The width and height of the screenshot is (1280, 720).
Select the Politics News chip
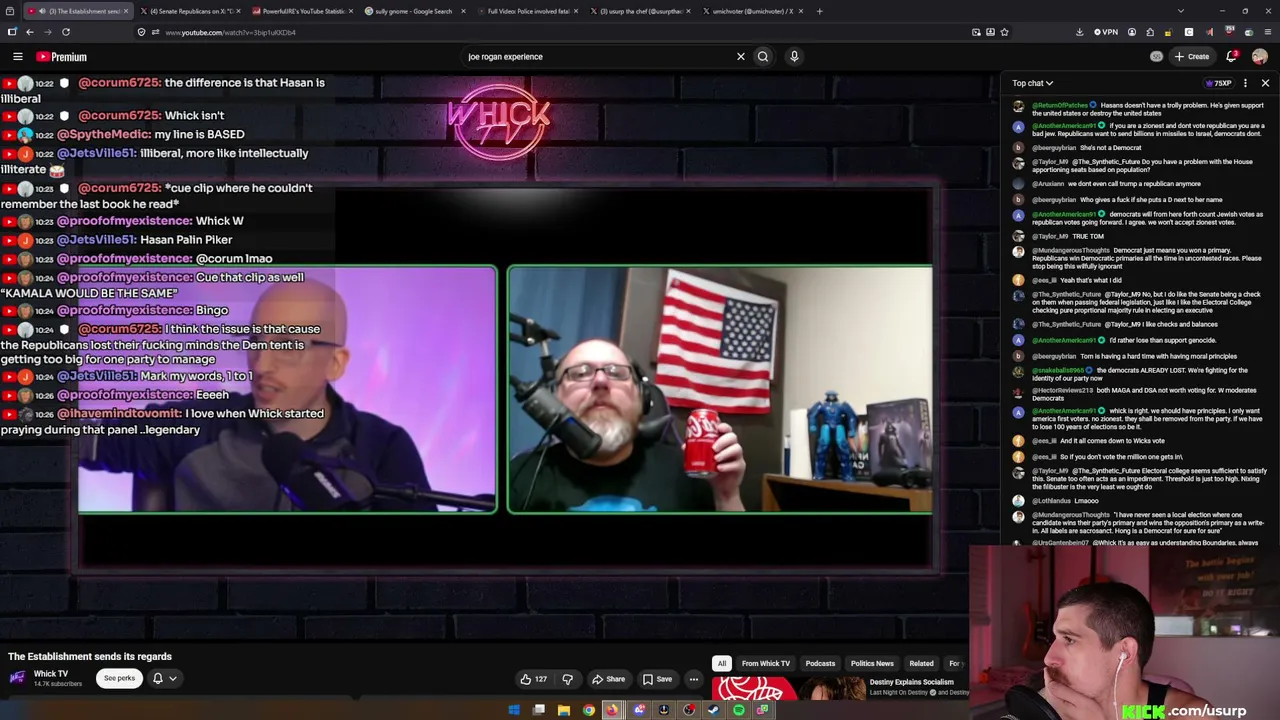pos(872,664)
